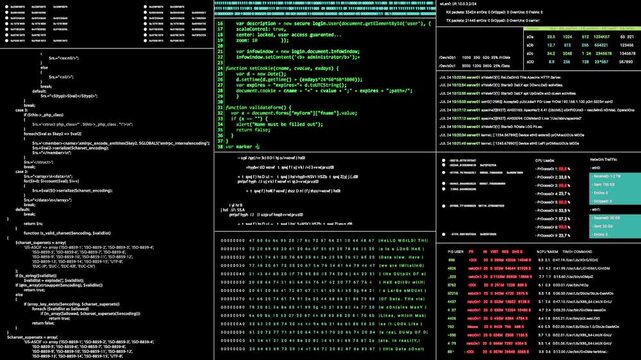
Task: Click 'function is_valid_charset' in PHP panel
Action: [67, 233]
